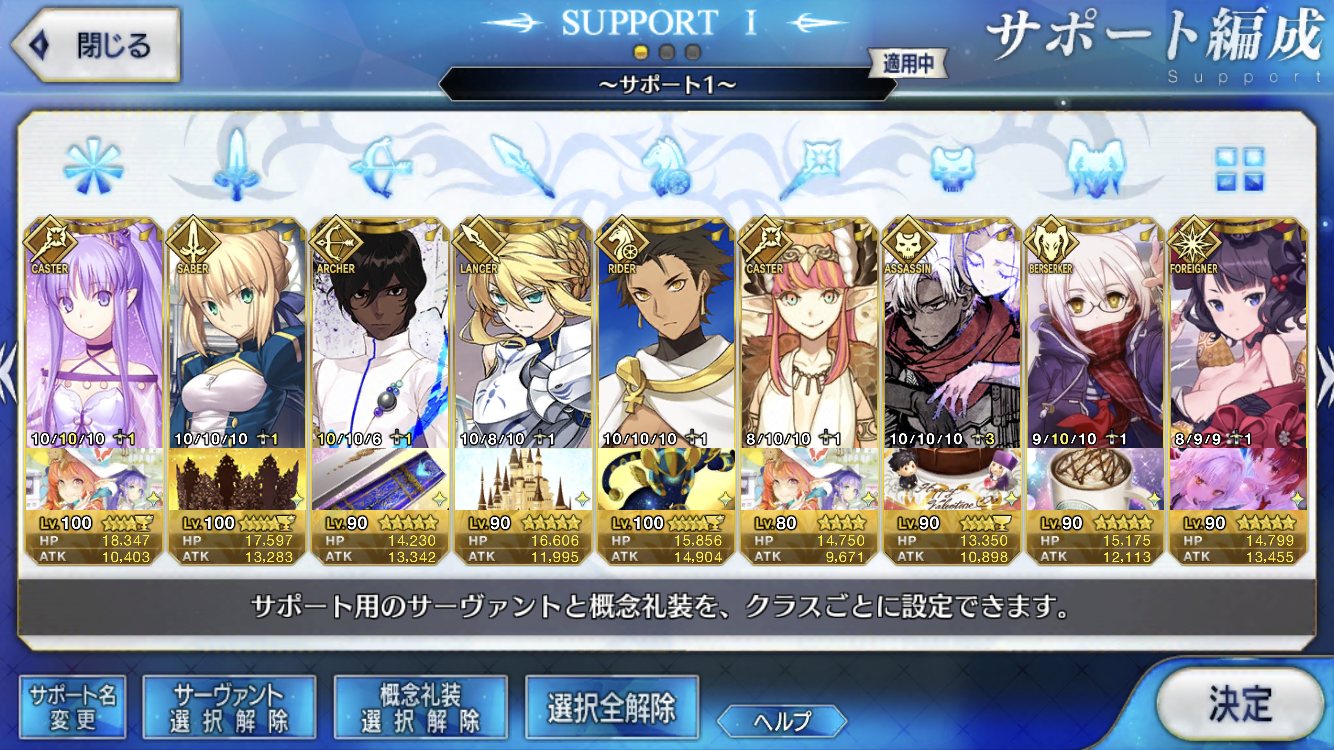Select the Rider horse class icon
Image resolution: width=1334 pixels, height=750 pixels.
666,166
